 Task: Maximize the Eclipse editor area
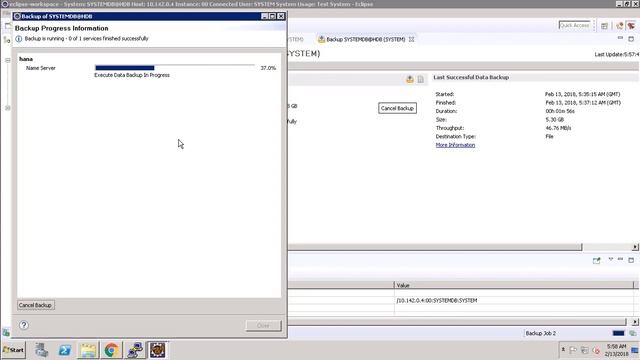(x=631, y=39)
